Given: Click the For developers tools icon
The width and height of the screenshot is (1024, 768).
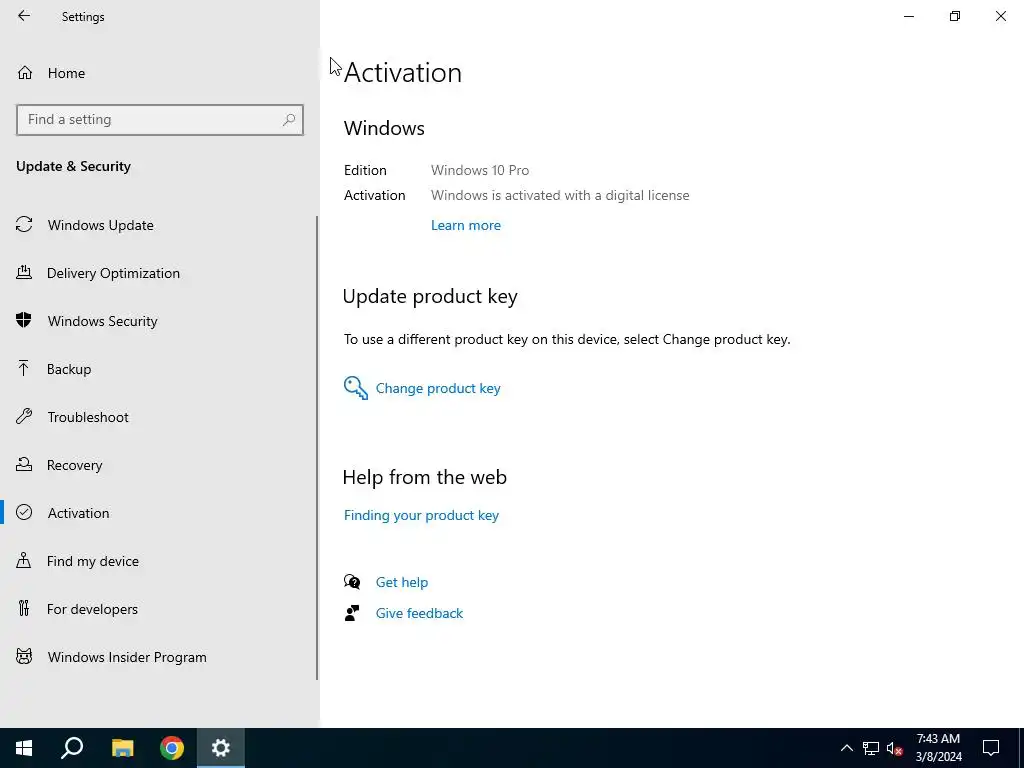Looking at the screenshot, I should coord(24,608).
